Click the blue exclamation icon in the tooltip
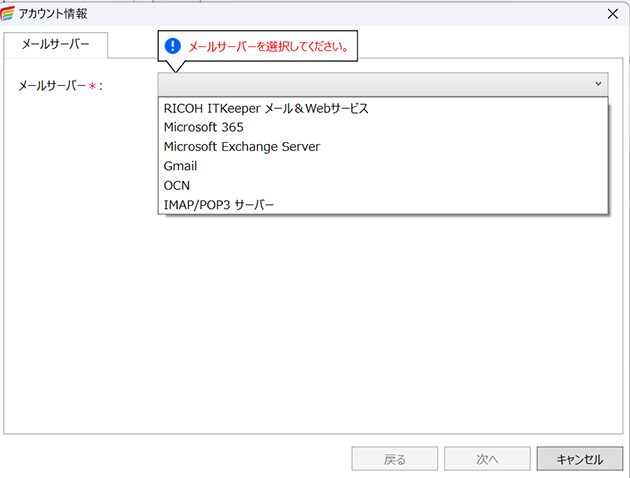The width and height of the screenshot is (630, 478). [173, 46]
